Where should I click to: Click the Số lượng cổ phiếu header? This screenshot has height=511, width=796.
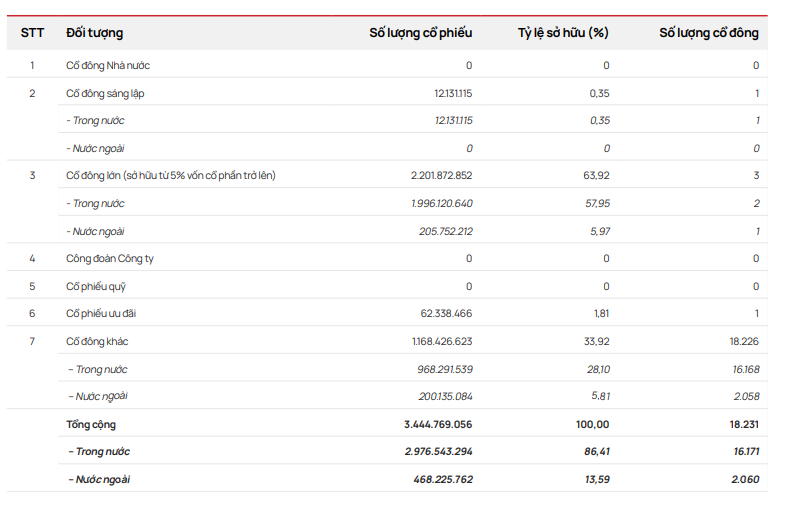(x=420, y=33)
